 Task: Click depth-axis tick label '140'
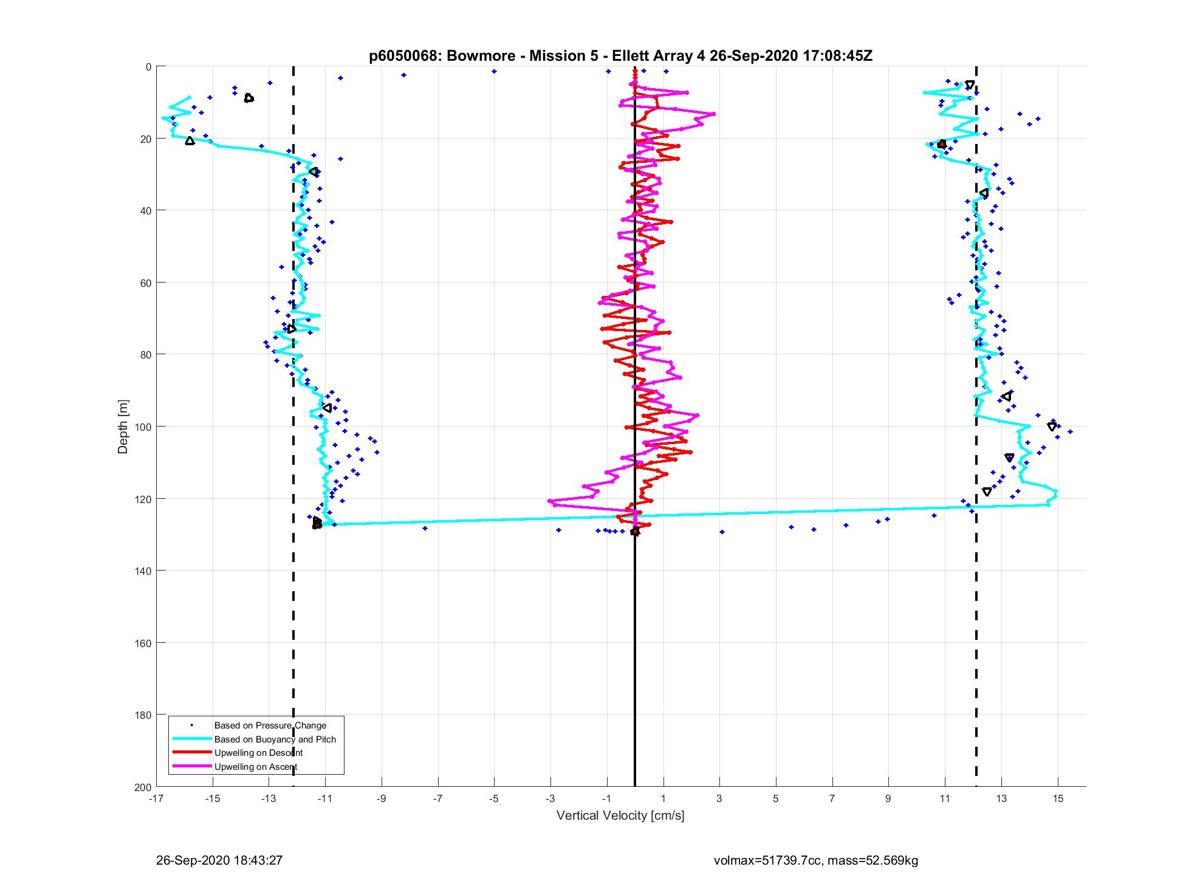pos(142,571)
